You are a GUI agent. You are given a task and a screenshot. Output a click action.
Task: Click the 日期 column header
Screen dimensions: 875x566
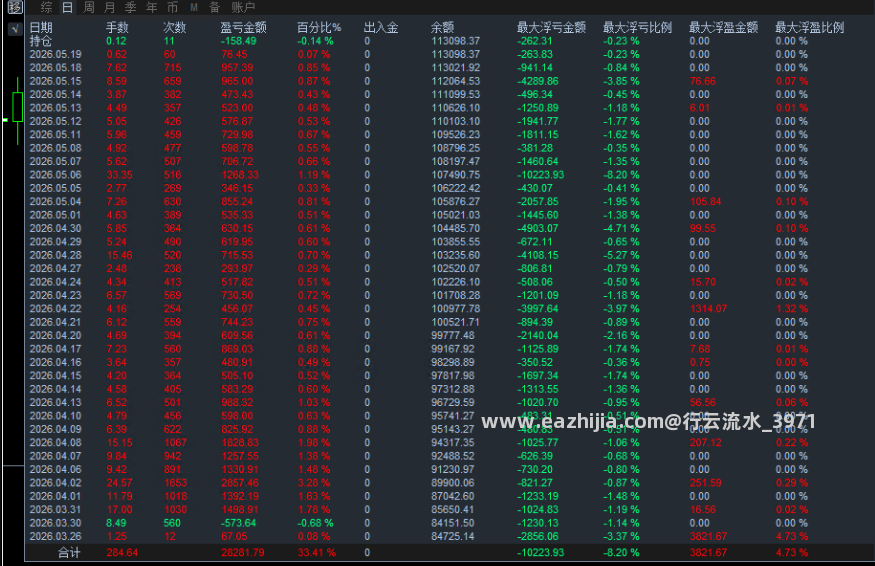tap(41, 27)
